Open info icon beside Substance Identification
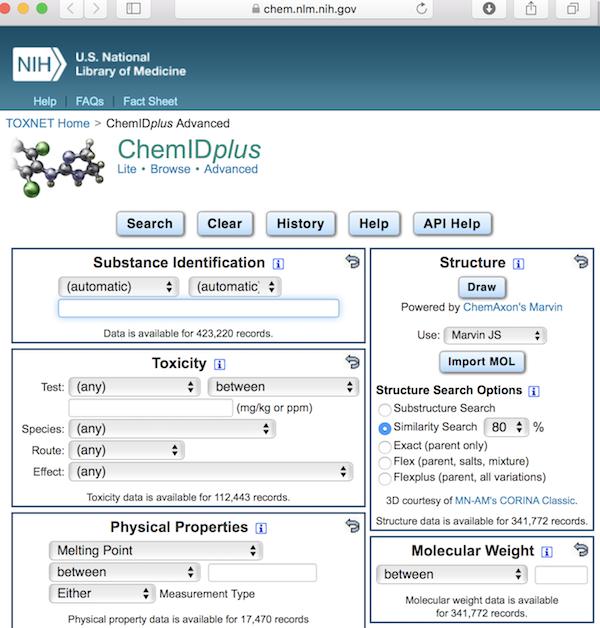The image size is (600, 628). (278, 264)
